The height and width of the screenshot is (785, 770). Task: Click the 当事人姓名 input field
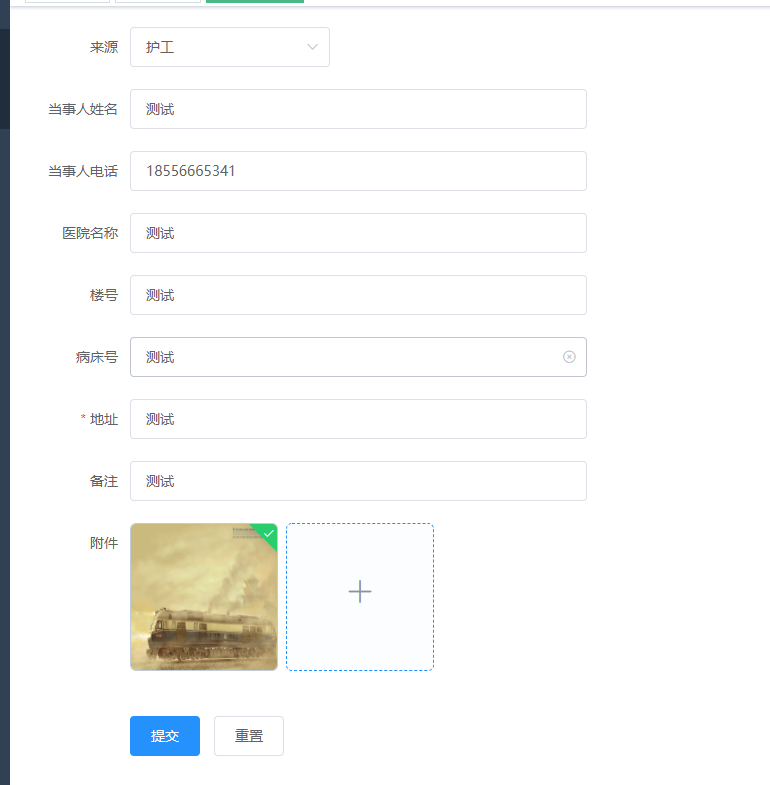(358, 109)
